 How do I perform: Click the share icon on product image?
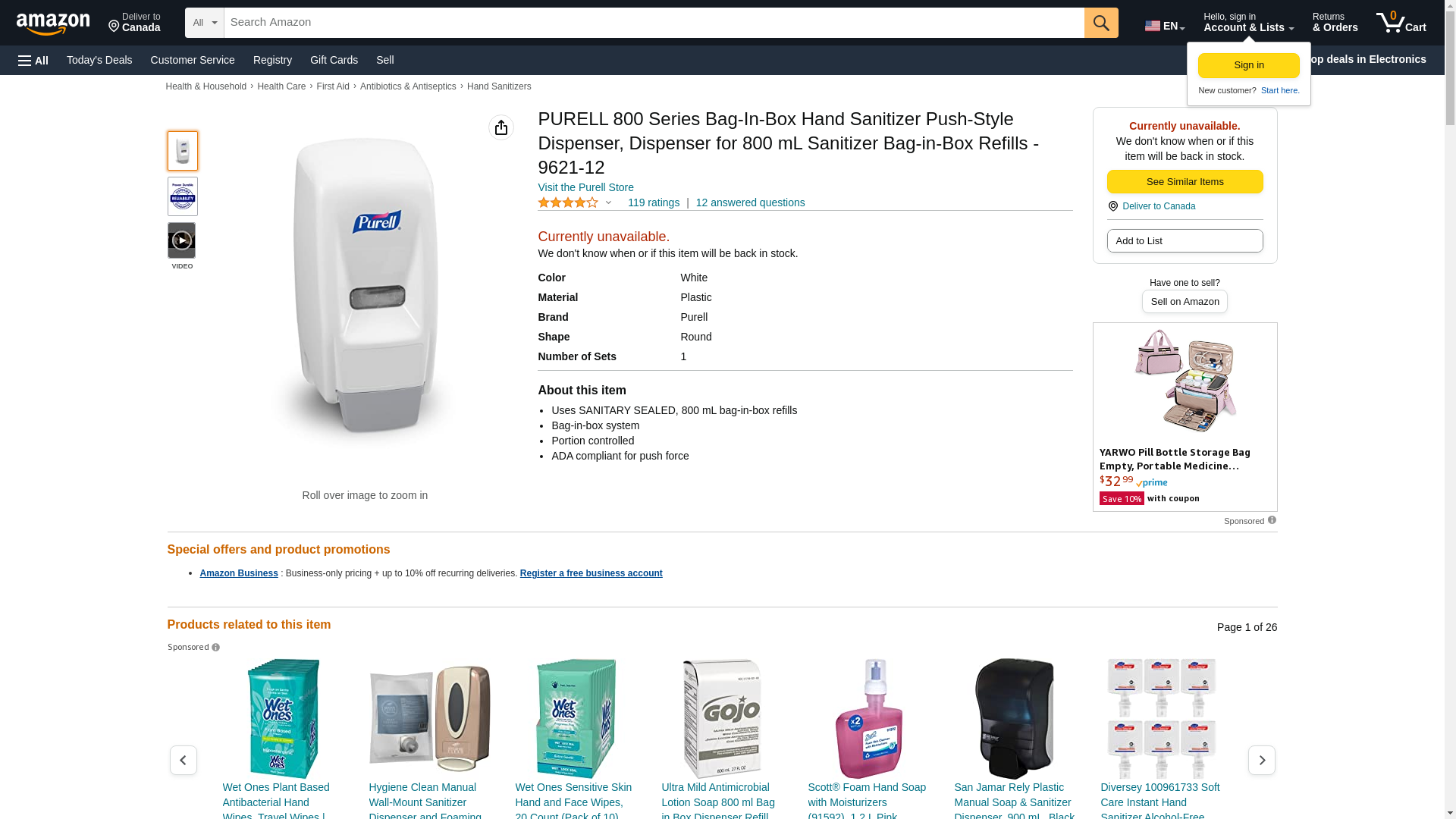click(500, 127)
